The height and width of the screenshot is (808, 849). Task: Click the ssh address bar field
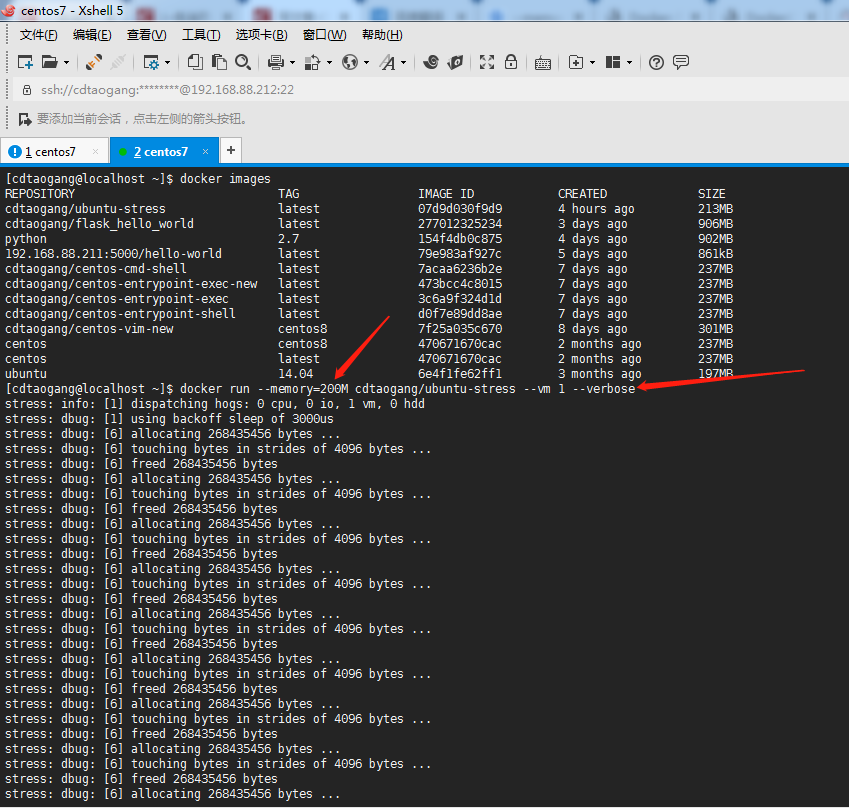pyautogui.click(x=433, y=90)
